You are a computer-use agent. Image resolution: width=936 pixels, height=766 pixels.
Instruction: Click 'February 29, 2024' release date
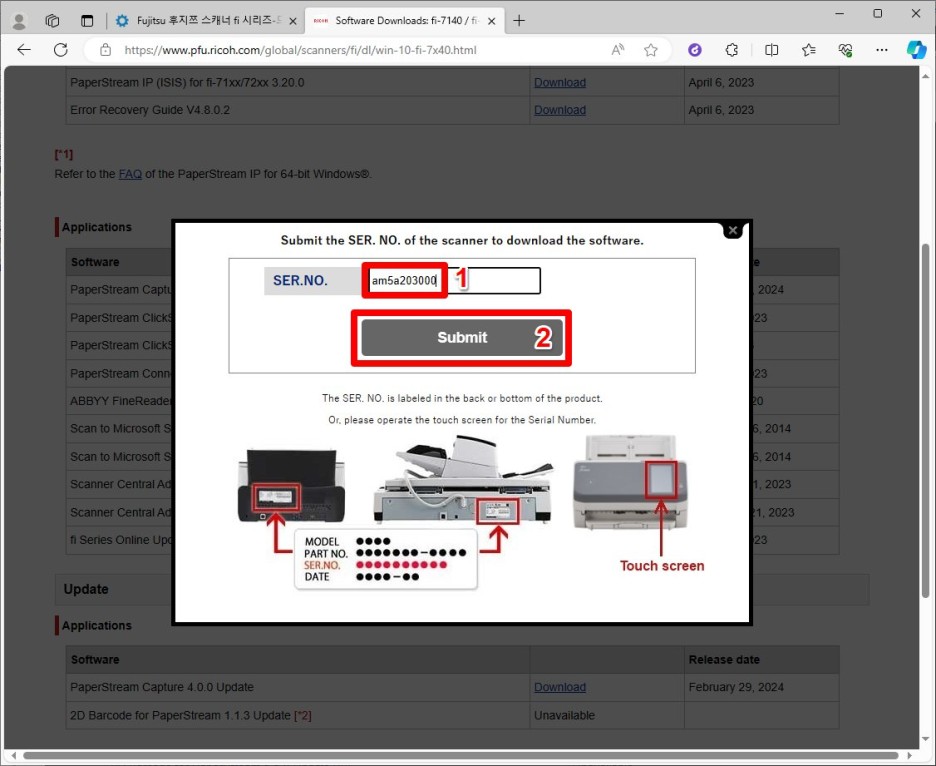click(x=736, y=687)
